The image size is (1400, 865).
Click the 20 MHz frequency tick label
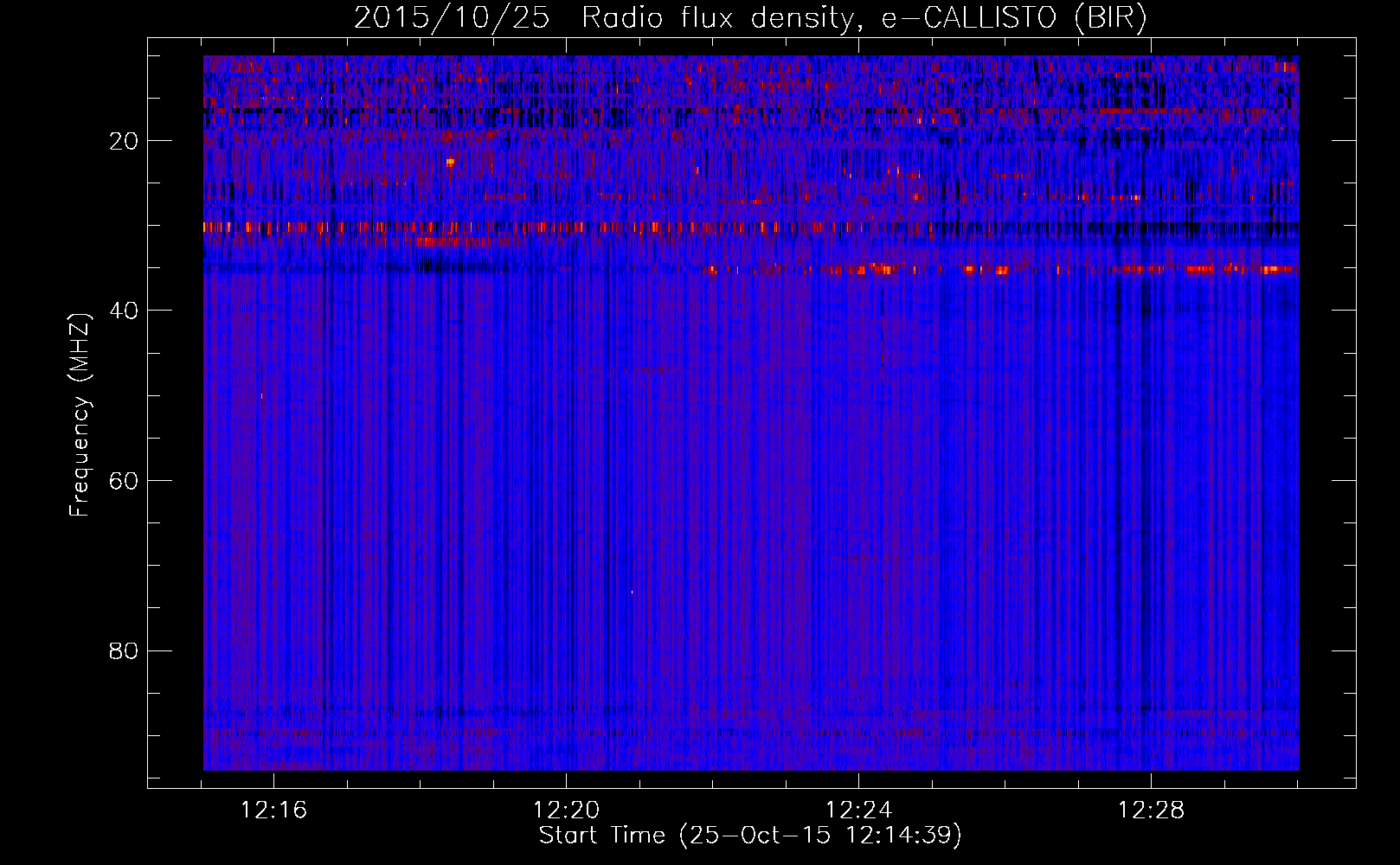point(124,141)
